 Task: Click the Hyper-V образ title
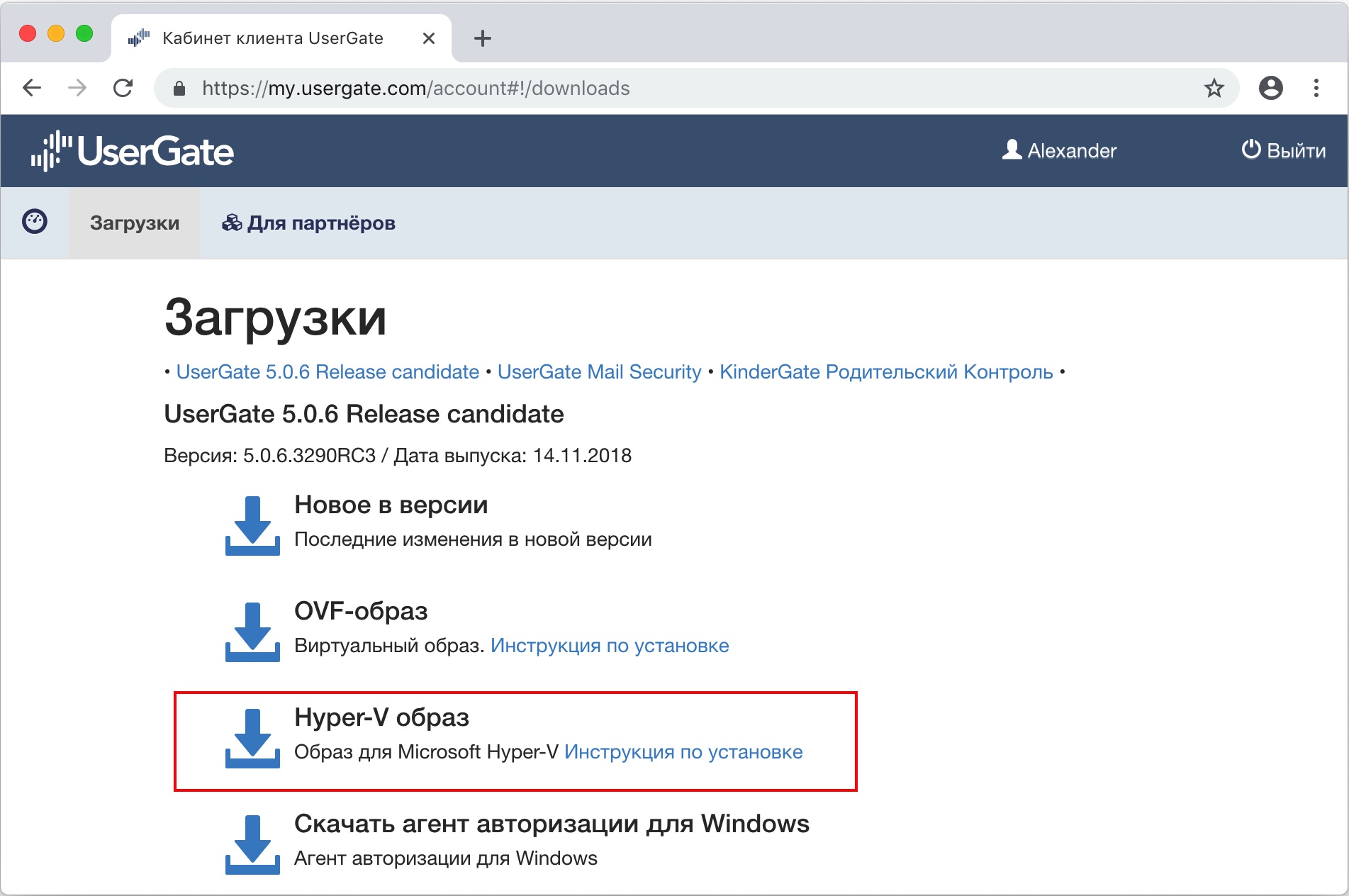point(381,717)
